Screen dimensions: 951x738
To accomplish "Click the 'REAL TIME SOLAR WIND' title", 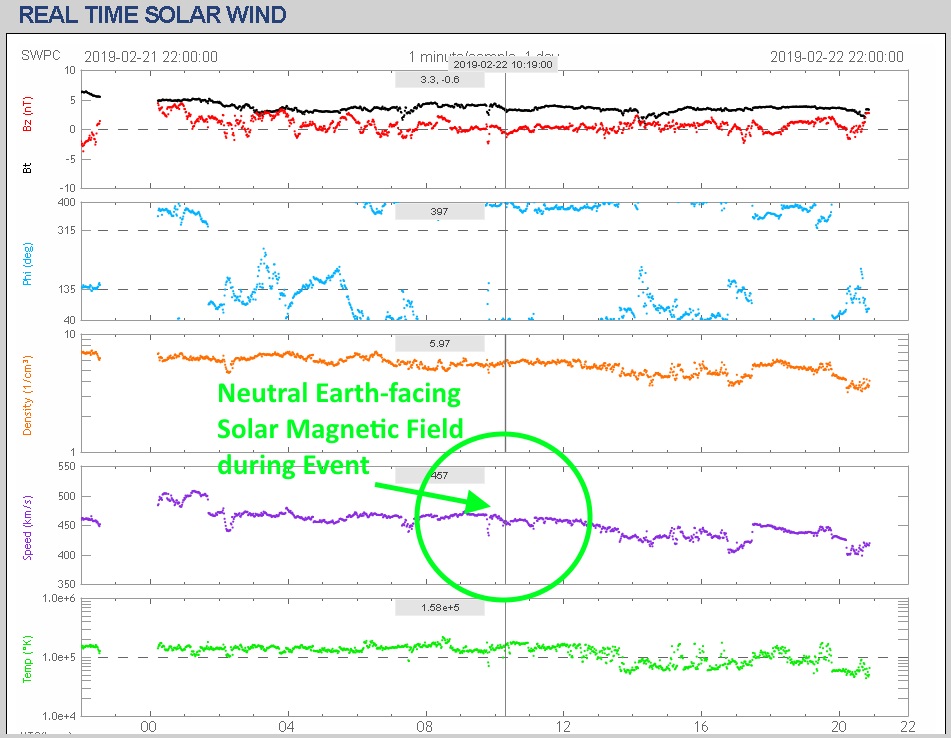I will [x=152, y=15].
